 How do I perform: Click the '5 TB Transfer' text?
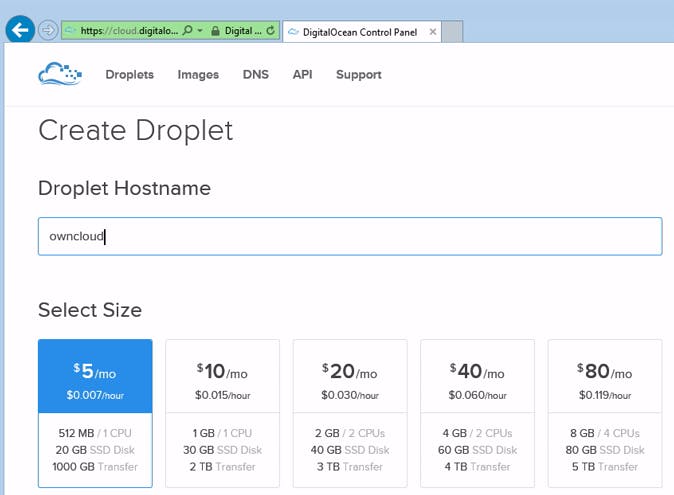coord(605,467)
